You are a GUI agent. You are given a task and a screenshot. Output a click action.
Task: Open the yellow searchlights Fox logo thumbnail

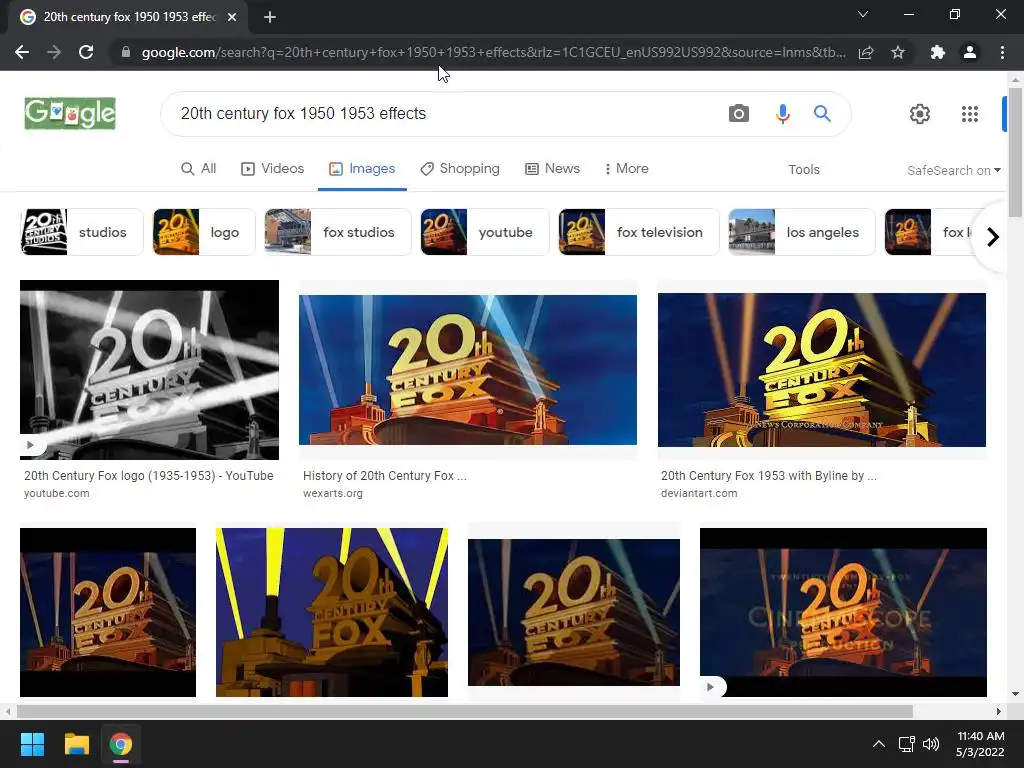(332, 612)
